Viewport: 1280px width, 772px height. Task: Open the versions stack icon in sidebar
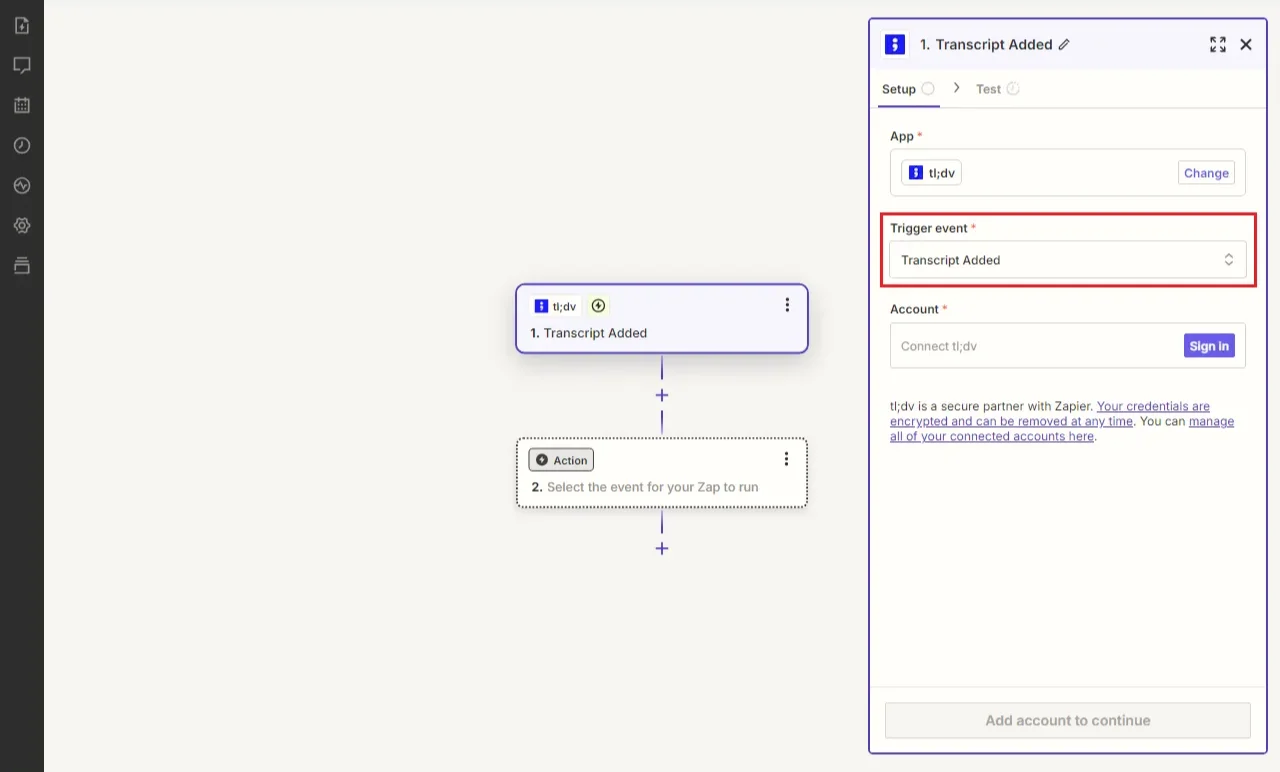[22, 266]
